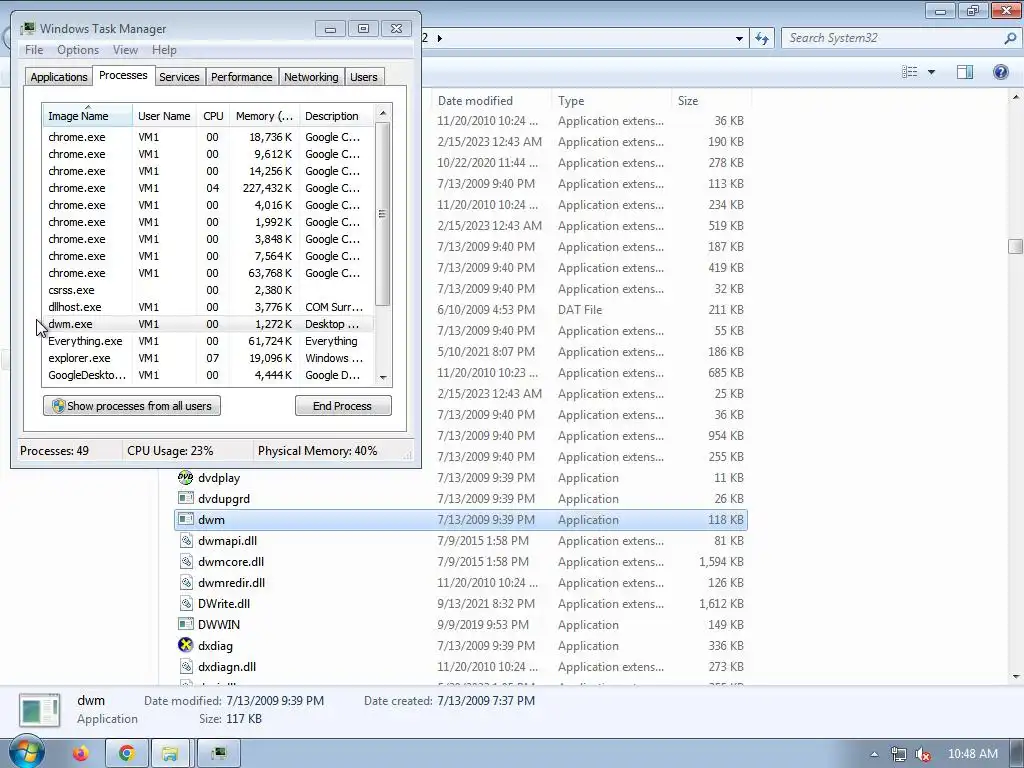This screenshot has height=768, width=1024.
Task: Click the process list scrollbar thumb
Action: click(x=383, y=214)
